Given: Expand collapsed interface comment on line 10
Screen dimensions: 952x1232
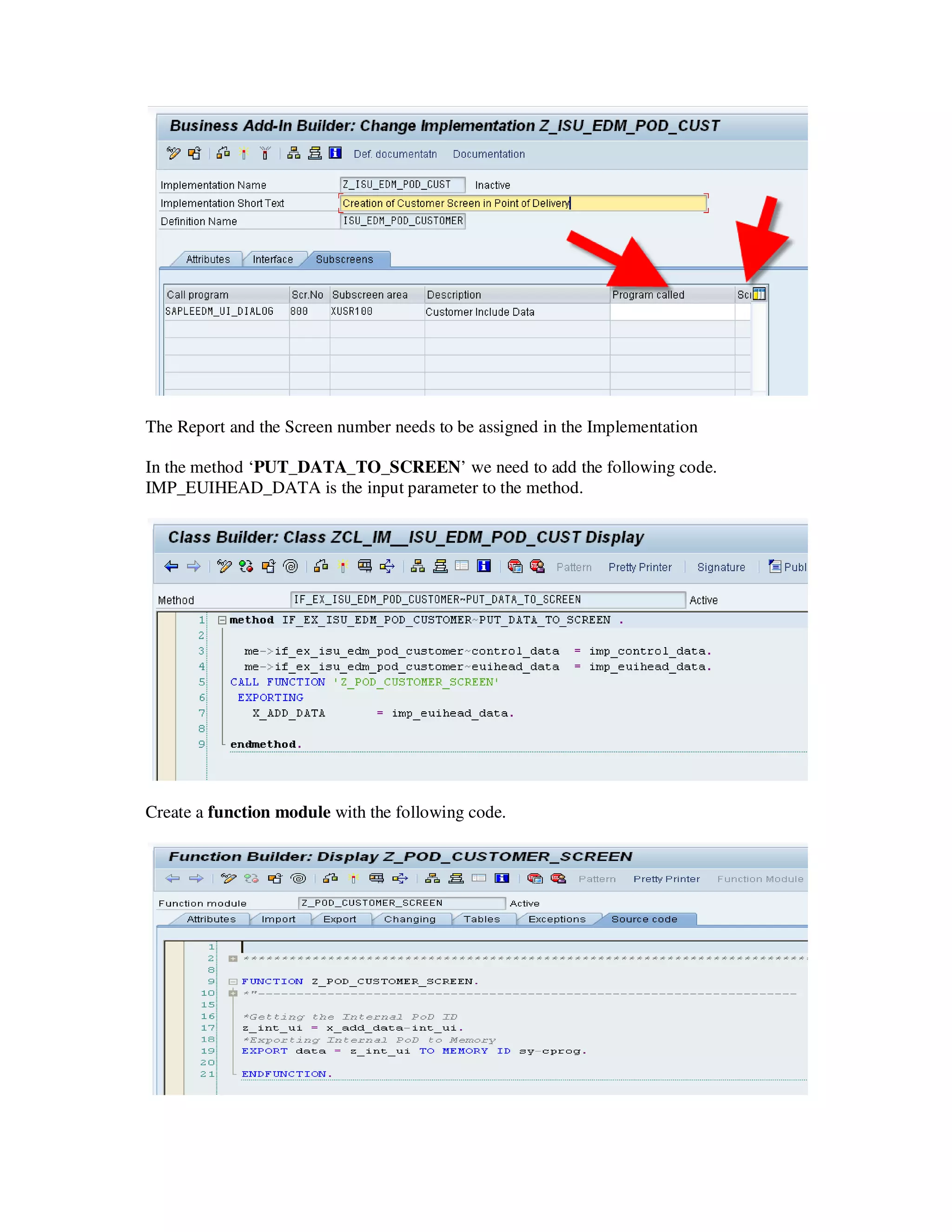Looking at the screenshot, I should click(233, 994).
